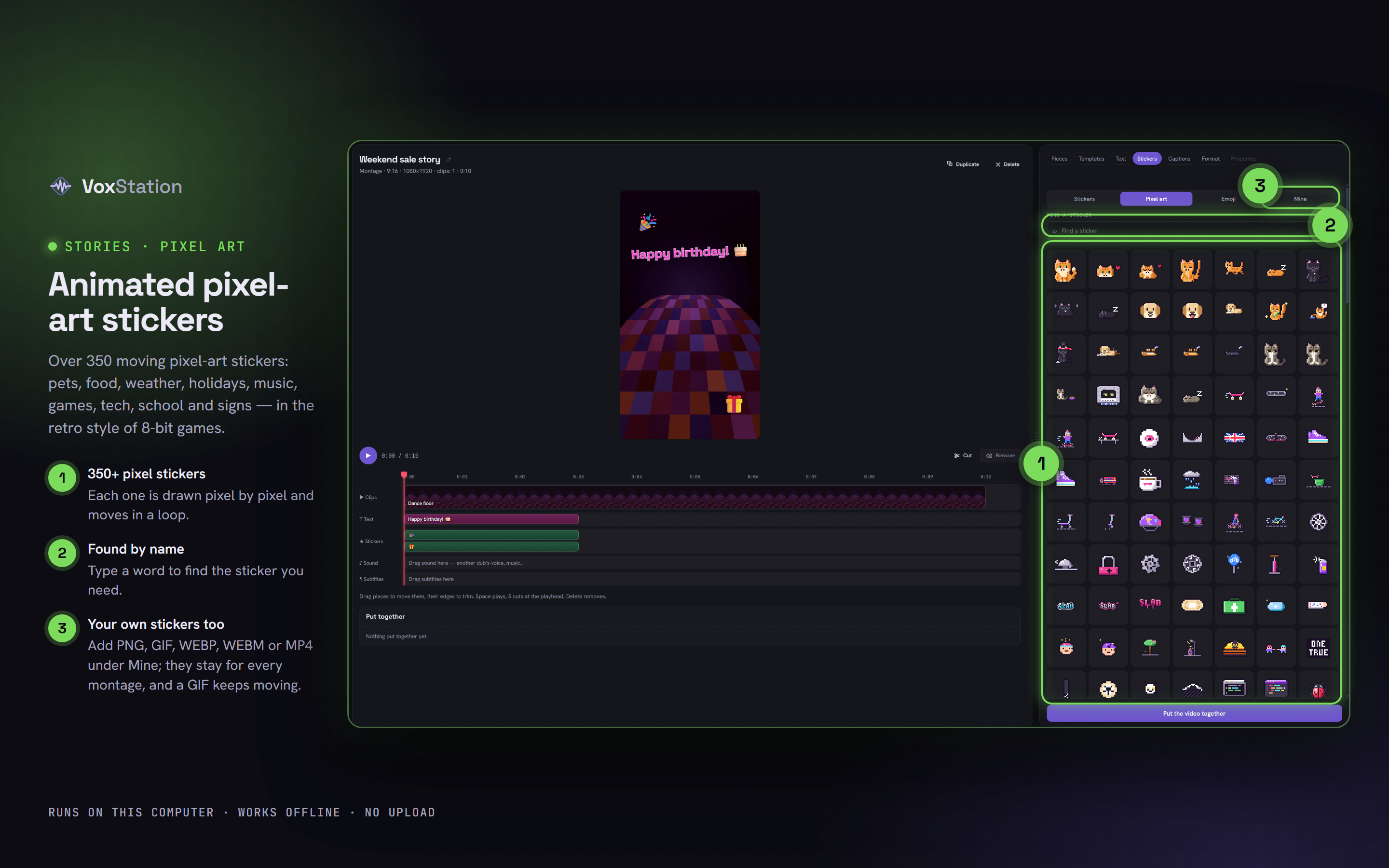The width and height of the screenshot is (1389, 868).
Task: Click the 0:05 mark on the timeline ruler
Action: pos(694,476)
